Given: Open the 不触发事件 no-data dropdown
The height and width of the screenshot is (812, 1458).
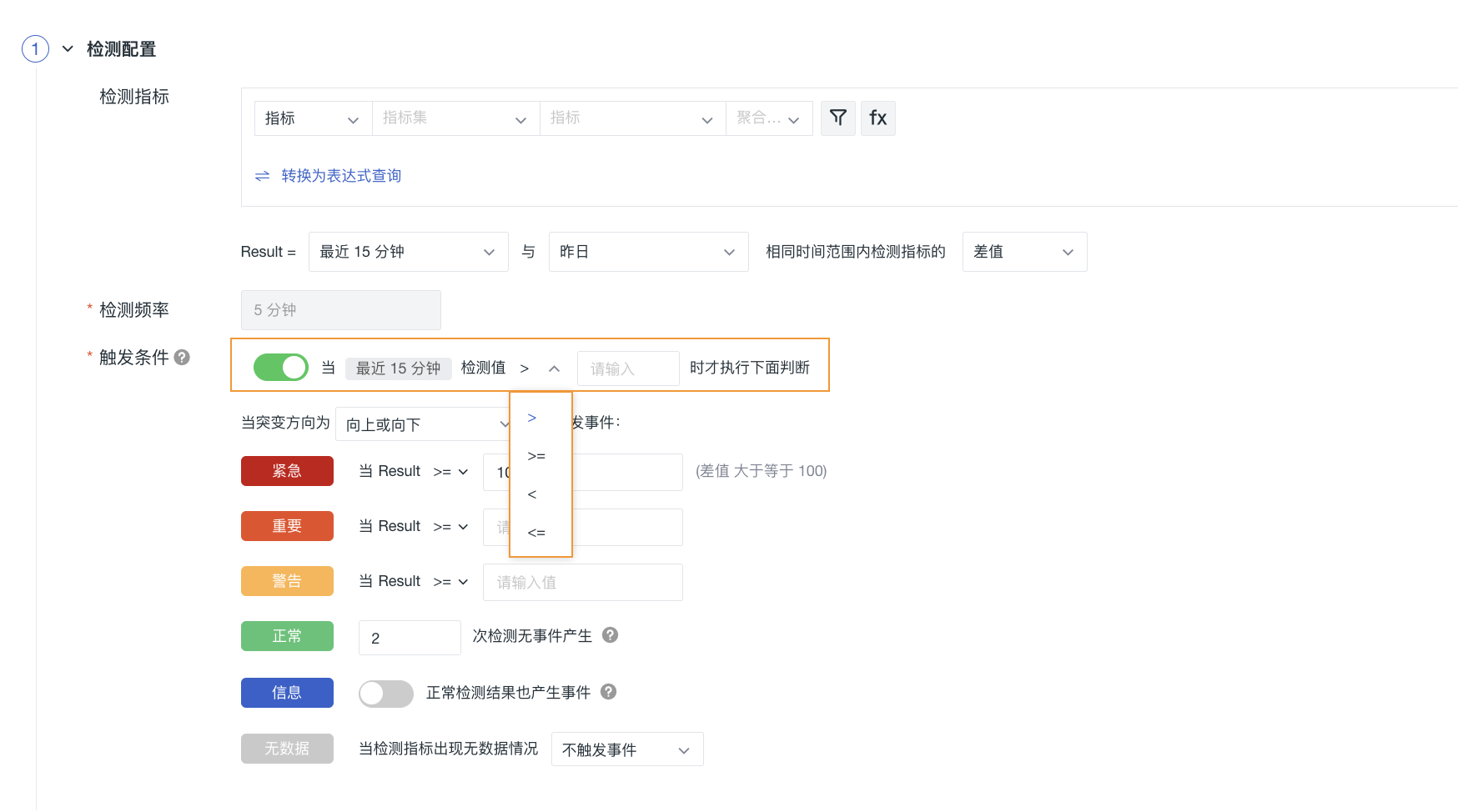Looking at the screenshot, I should [626, 749].
